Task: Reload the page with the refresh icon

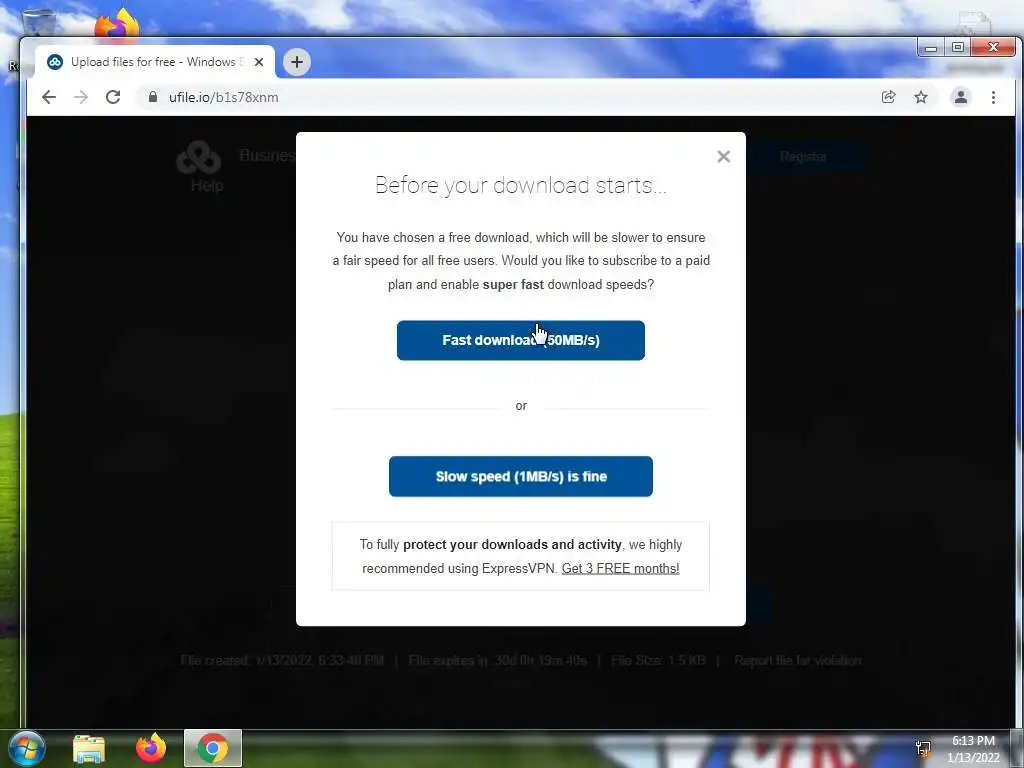Action: point(113,97)
